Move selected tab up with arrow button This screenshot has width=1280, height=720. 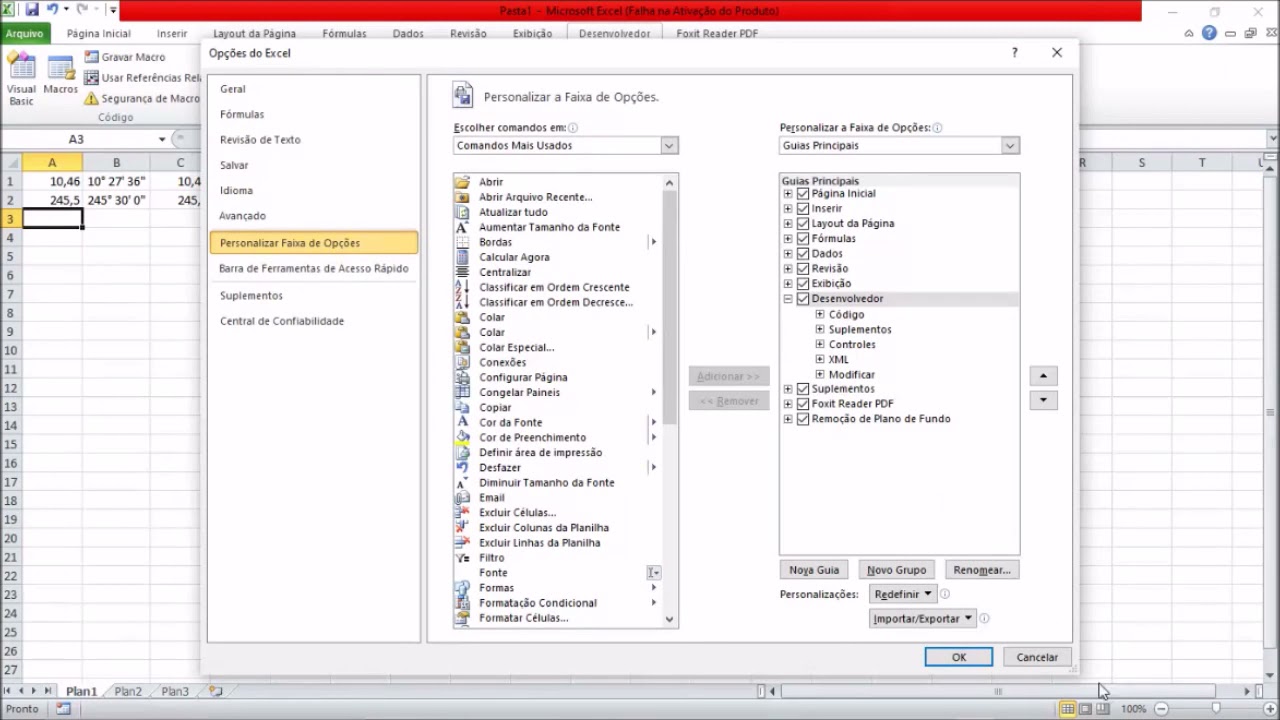coord(1043,376)
